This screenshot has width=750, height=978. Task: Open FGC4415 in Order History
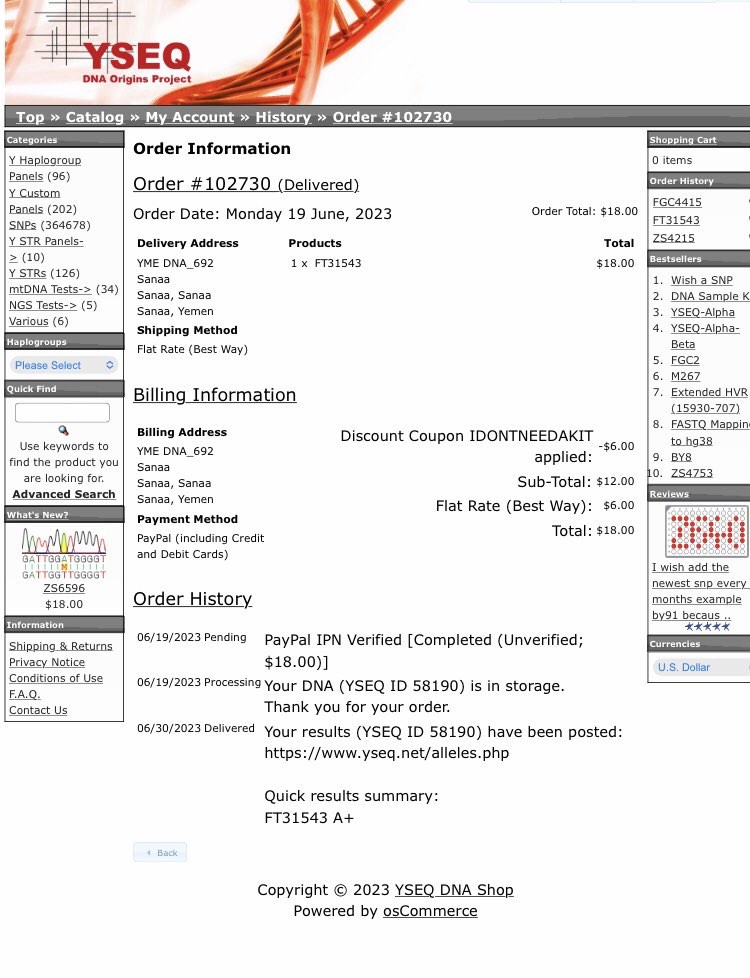click(677, 202)
